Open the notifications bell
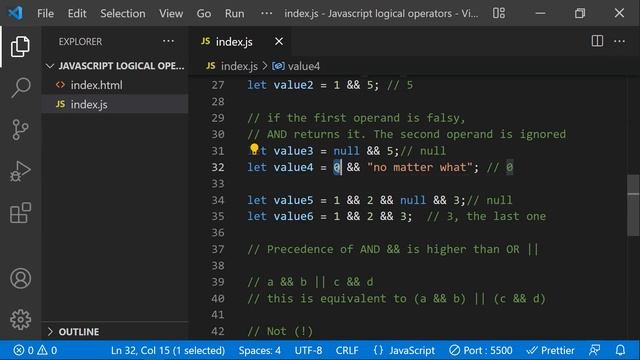Screen dimensions: 640x360 [x=620, y=350]
